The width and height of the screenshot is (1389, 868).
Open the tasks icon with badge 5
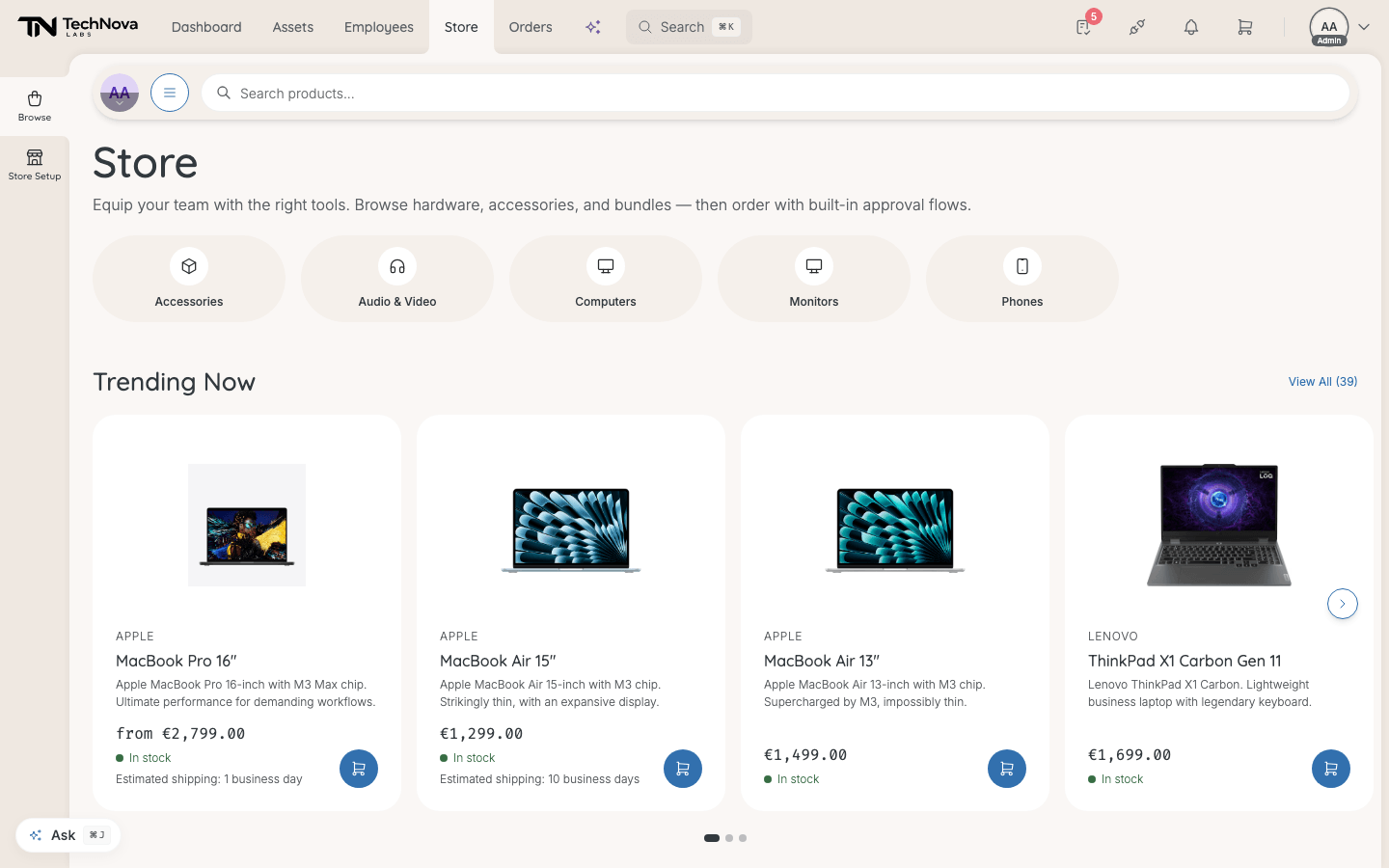click(1084, 27)
